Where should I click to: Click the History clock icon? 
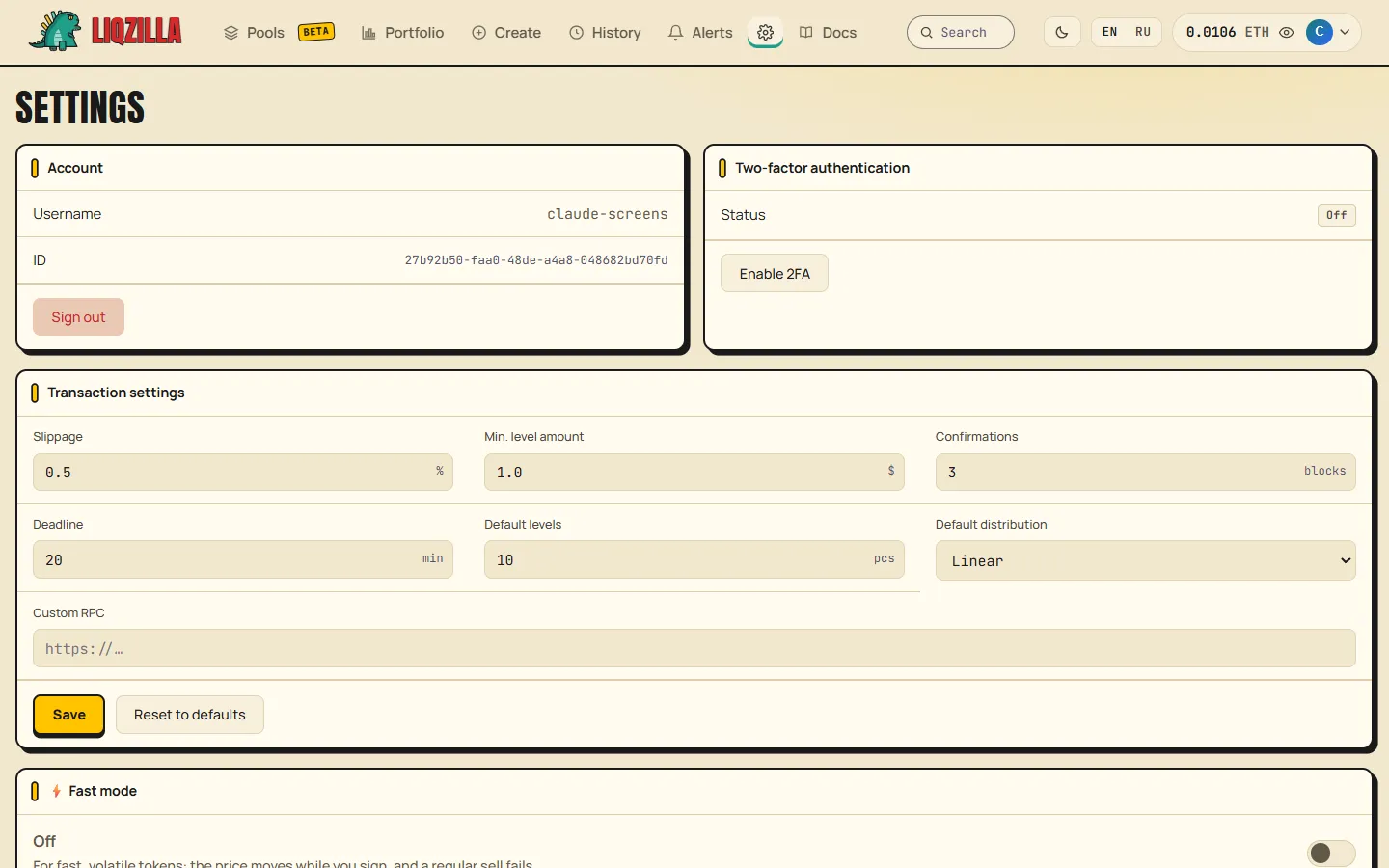coord(576,32)
